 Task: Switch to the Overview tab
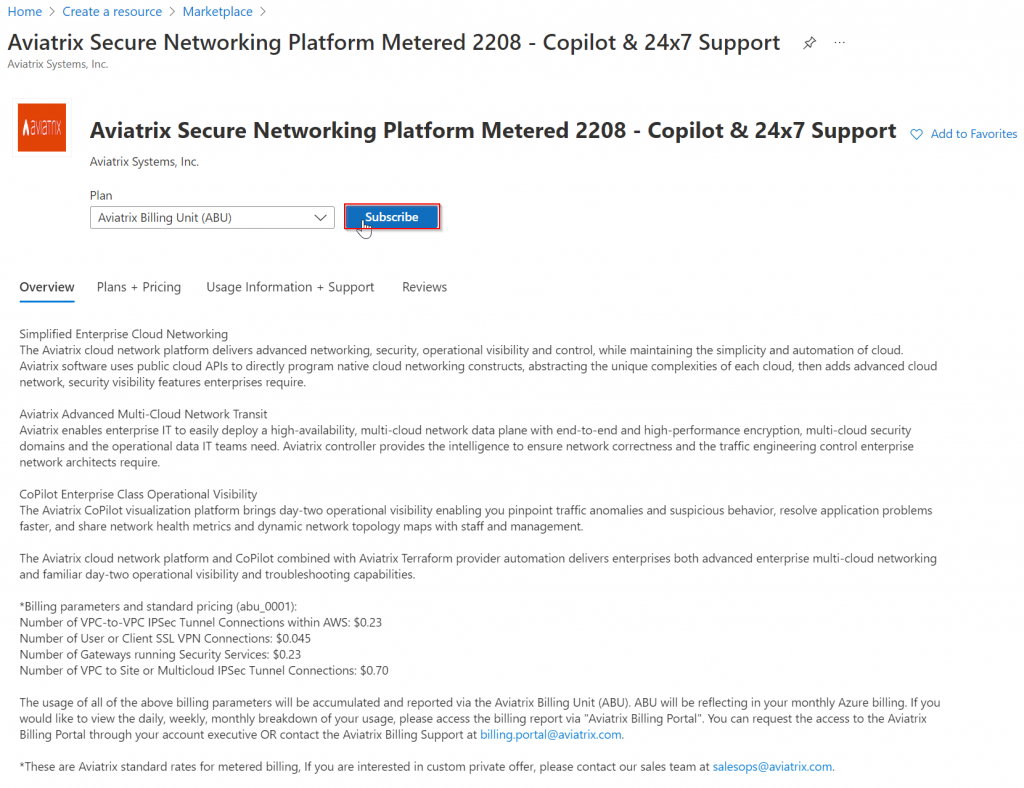coord(47,287)
